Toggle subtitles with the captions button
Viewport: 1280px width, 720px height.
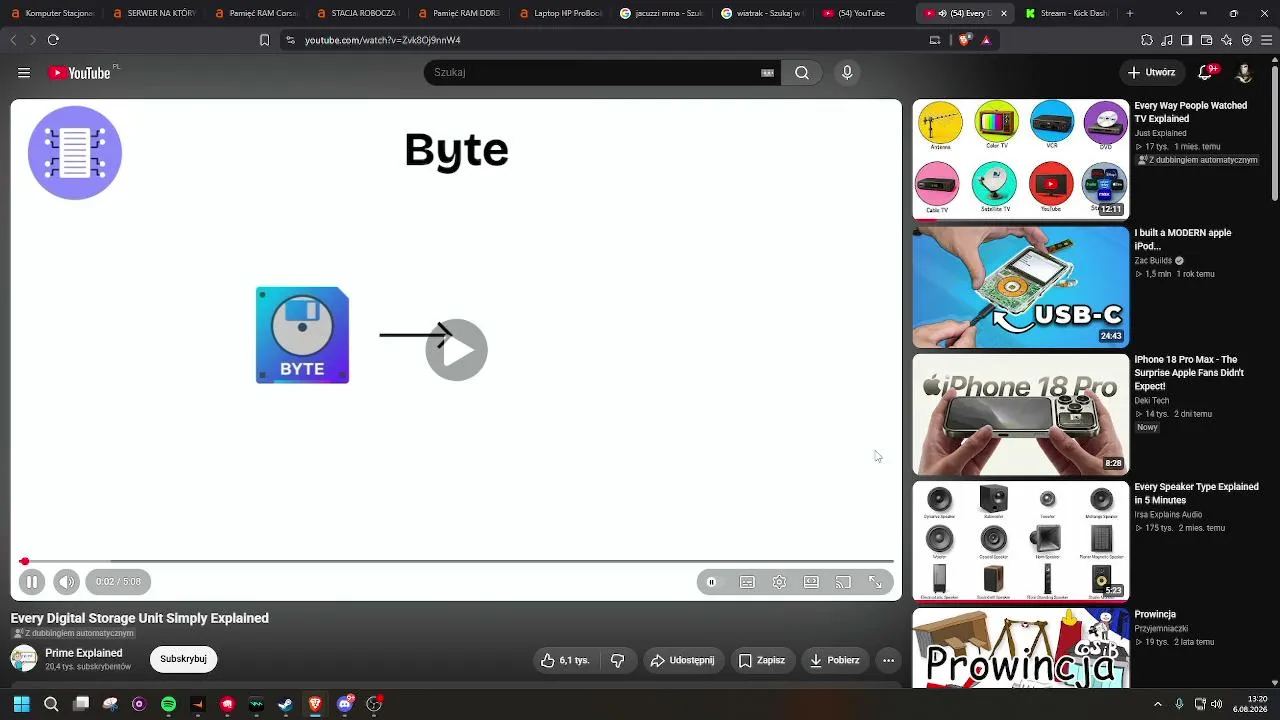747,582
